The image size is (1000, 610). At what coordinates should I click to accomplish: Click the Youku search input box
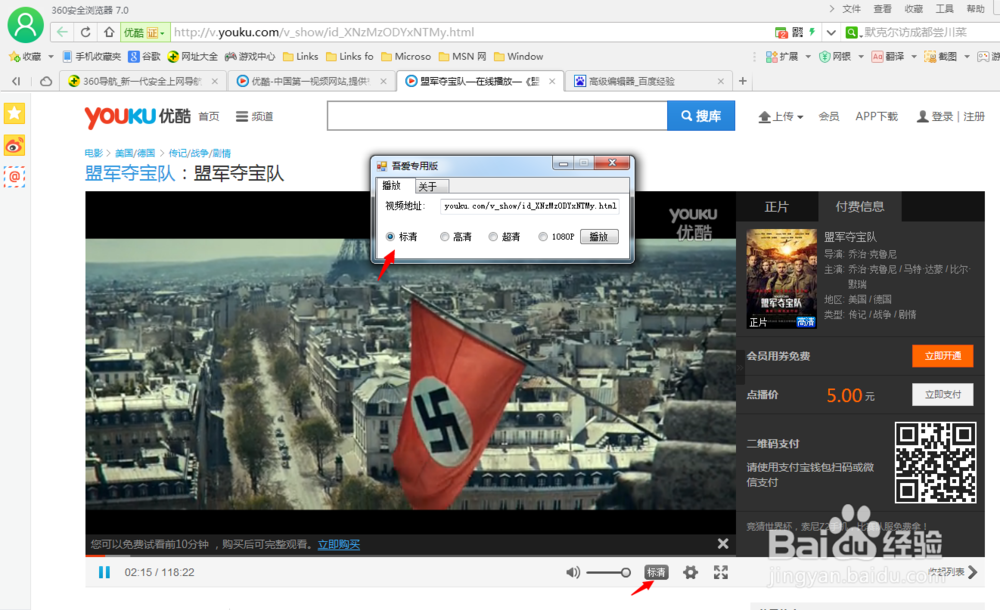click(x=497, y=115)
